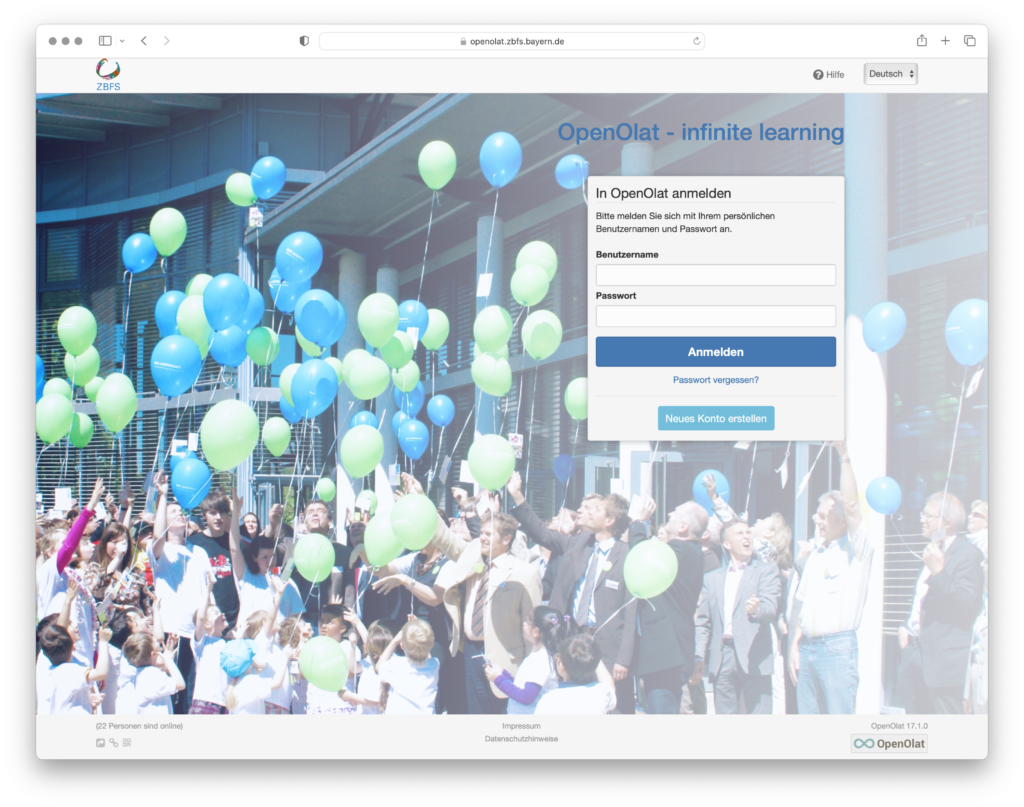Click the share image icon in footer
The width and height of the screenshot is (1024, 807).
click(x=100, y=743)
